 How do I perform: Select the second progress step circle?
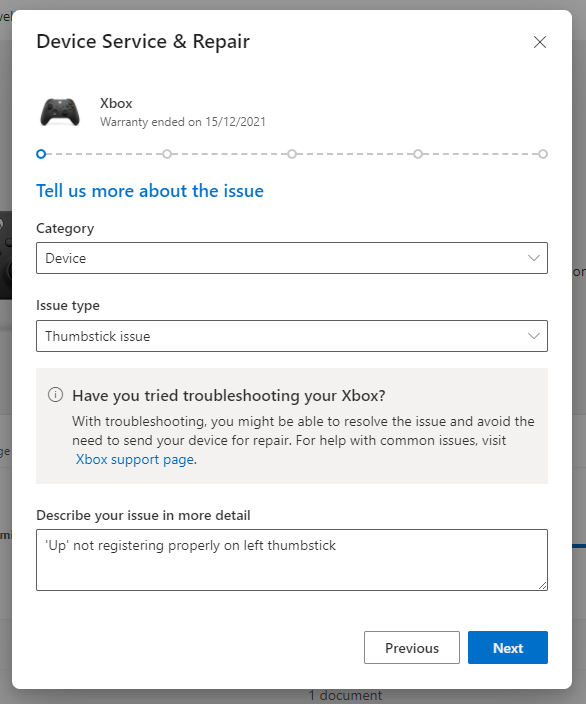(167, 154)
